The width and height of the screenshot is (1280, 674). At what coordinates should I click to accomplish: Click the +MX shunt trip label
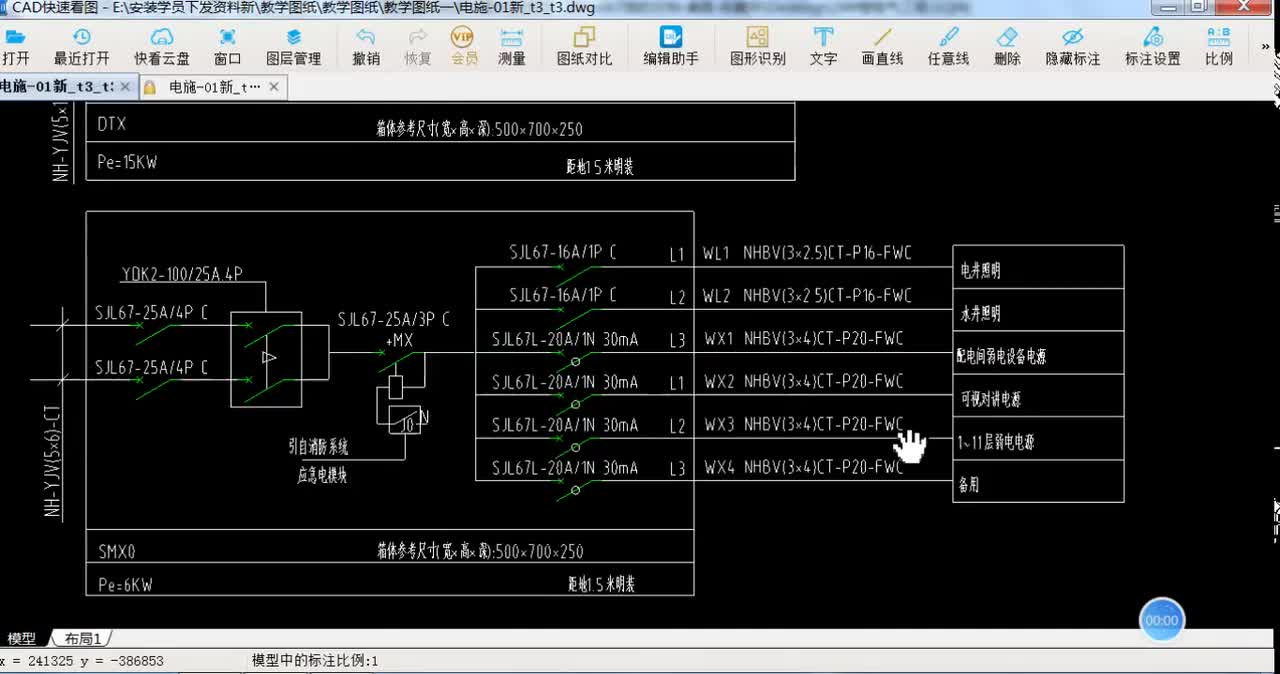[399, 341]
